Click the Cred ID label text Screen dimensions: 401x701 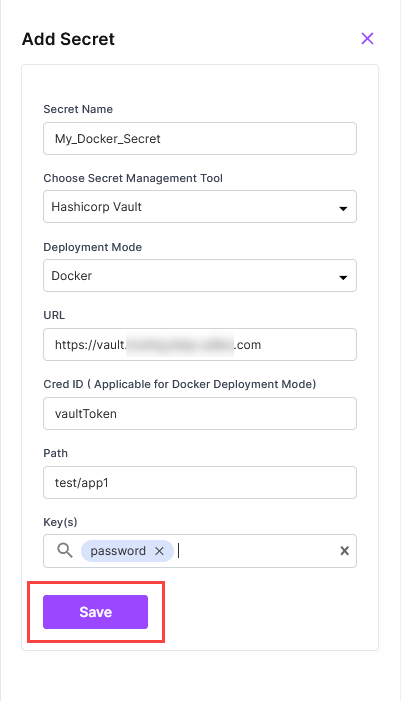pyautogui.click(x=180, y=384)
